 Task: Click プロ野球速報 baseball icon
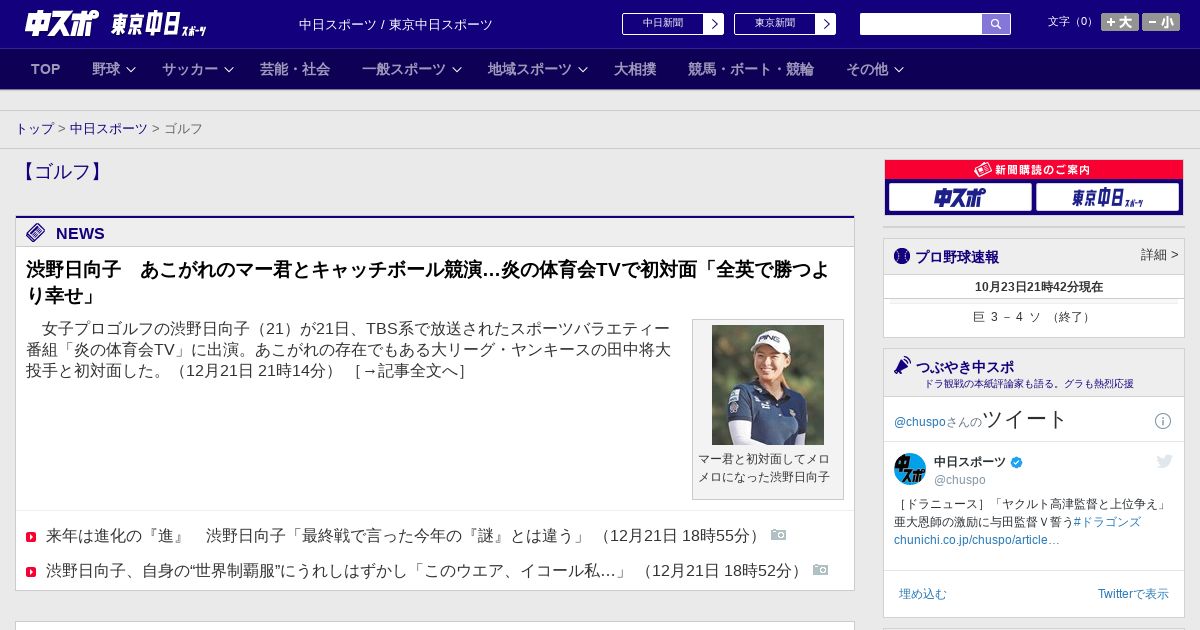click(x=902, y=256)
